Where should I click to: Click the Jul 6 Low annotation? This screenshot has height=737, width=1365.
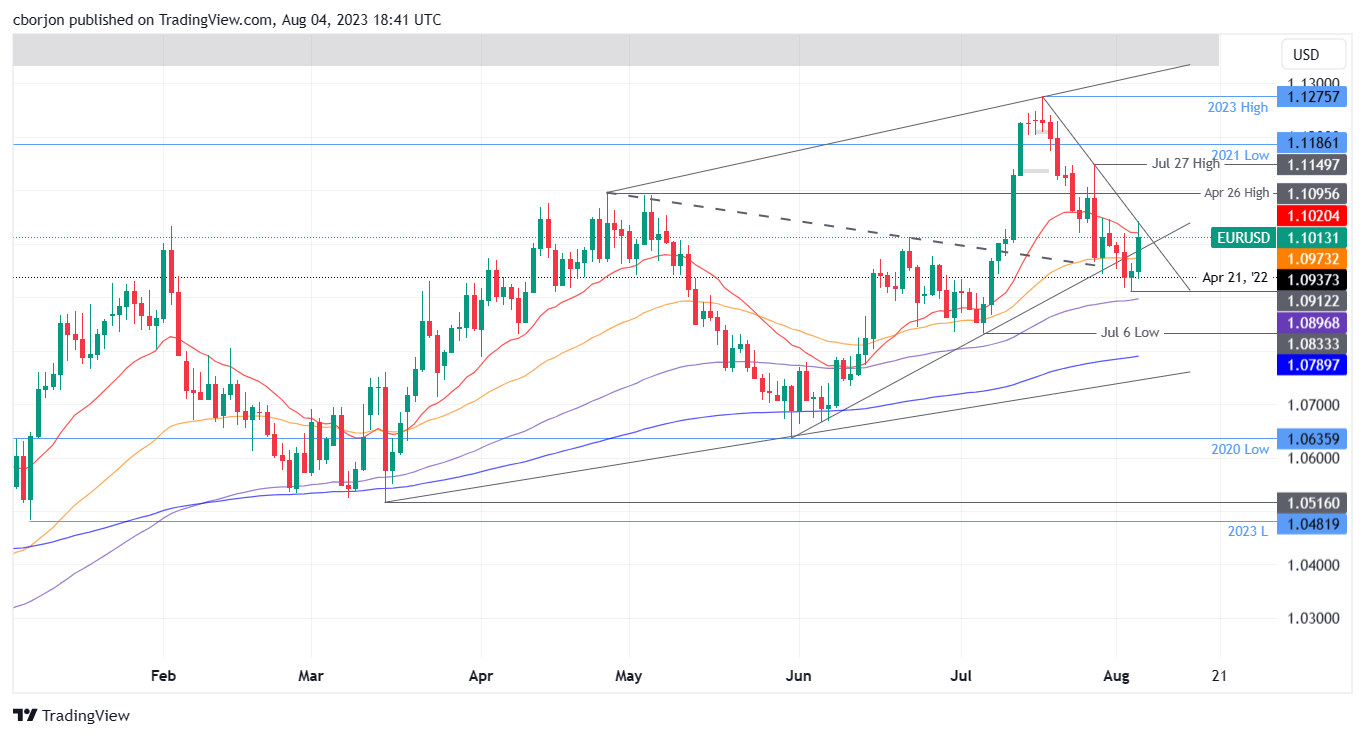1132,332
